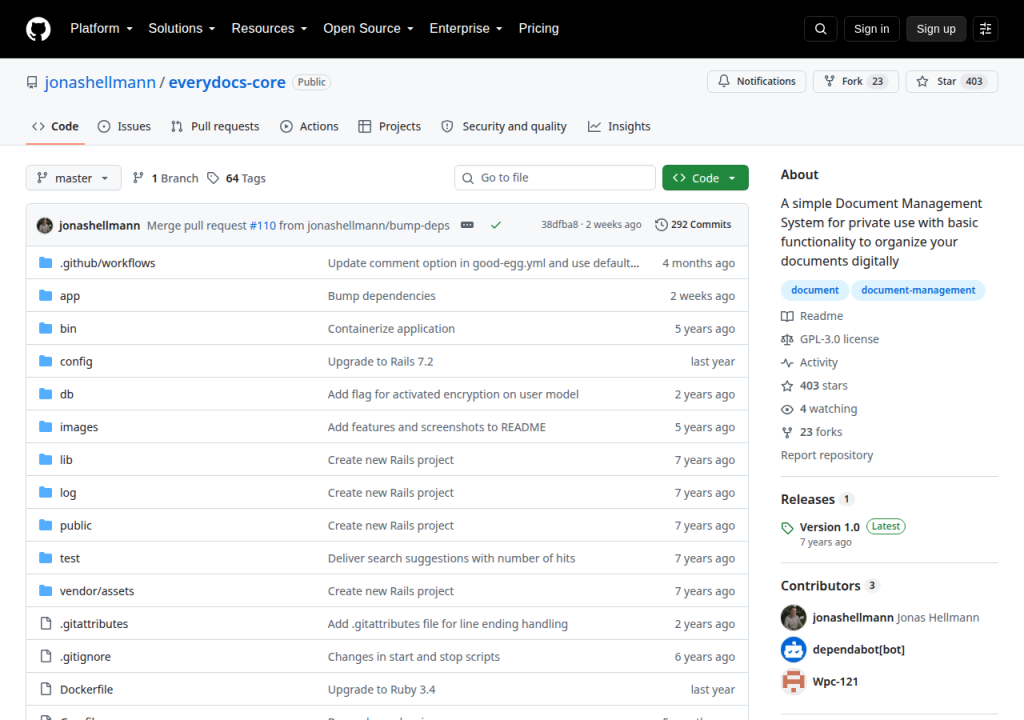Open the Pull requests tab
The height and width of the screenshot is (720, 1024).
pyautogui.click(x=215, y=127)
